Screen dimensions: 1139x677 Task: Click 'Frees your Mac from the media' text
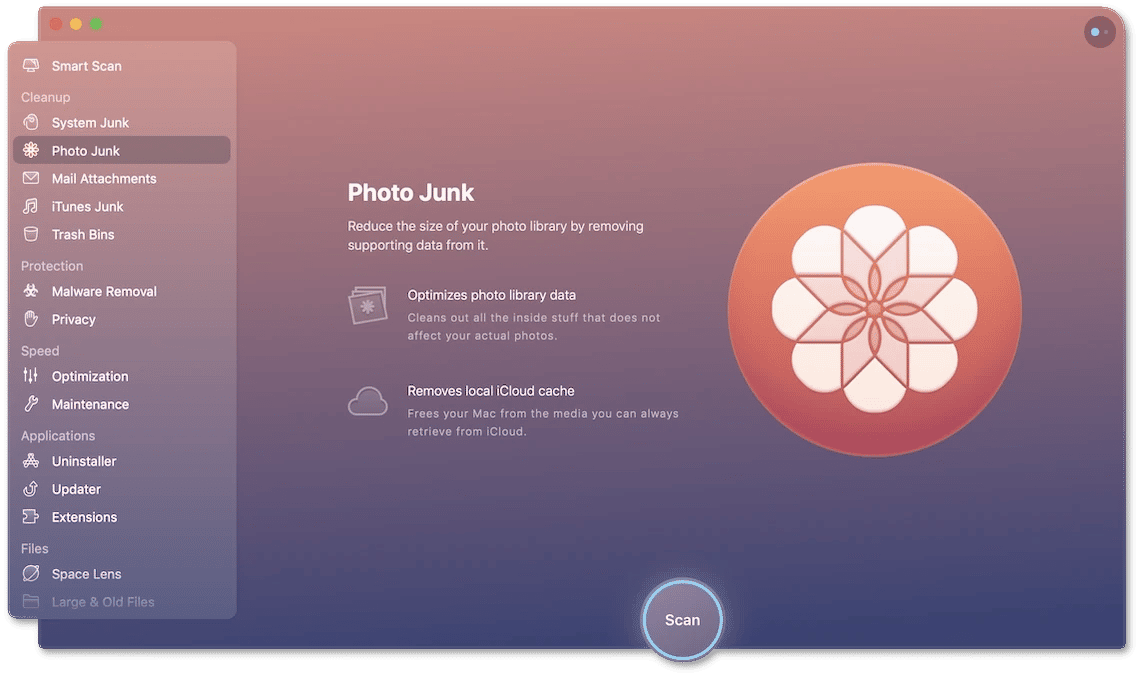coord(543,422)
